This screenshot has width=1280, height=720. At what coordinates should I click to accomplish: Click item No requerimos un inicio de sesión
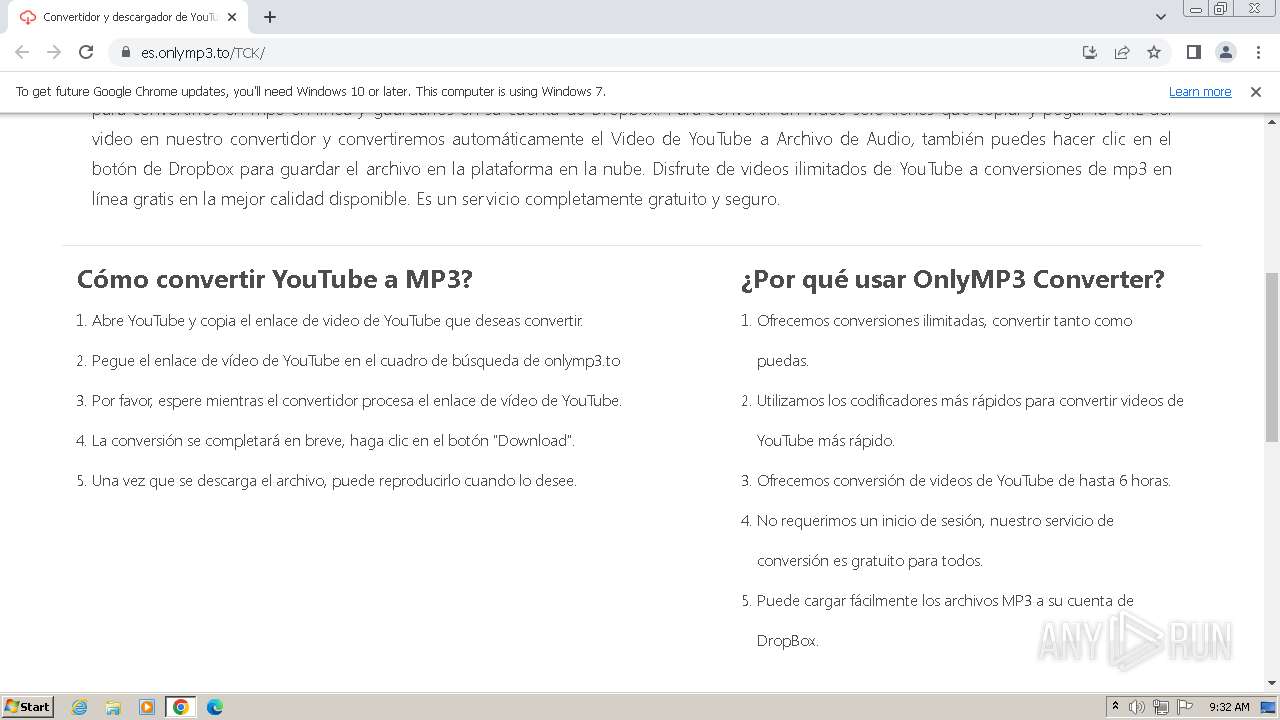click(935, 541)
